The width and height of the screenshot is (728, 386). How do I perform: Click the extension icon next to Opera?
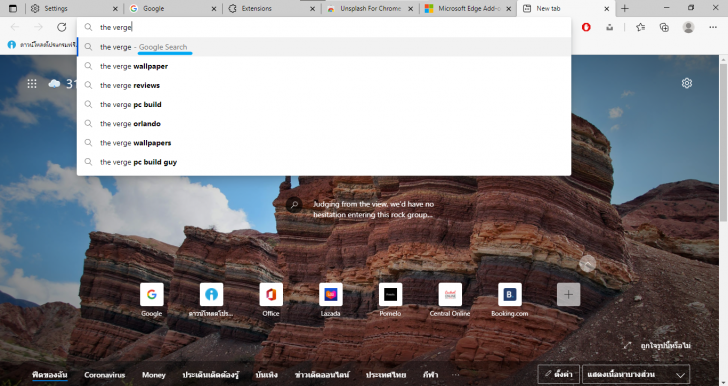point(609,27)
